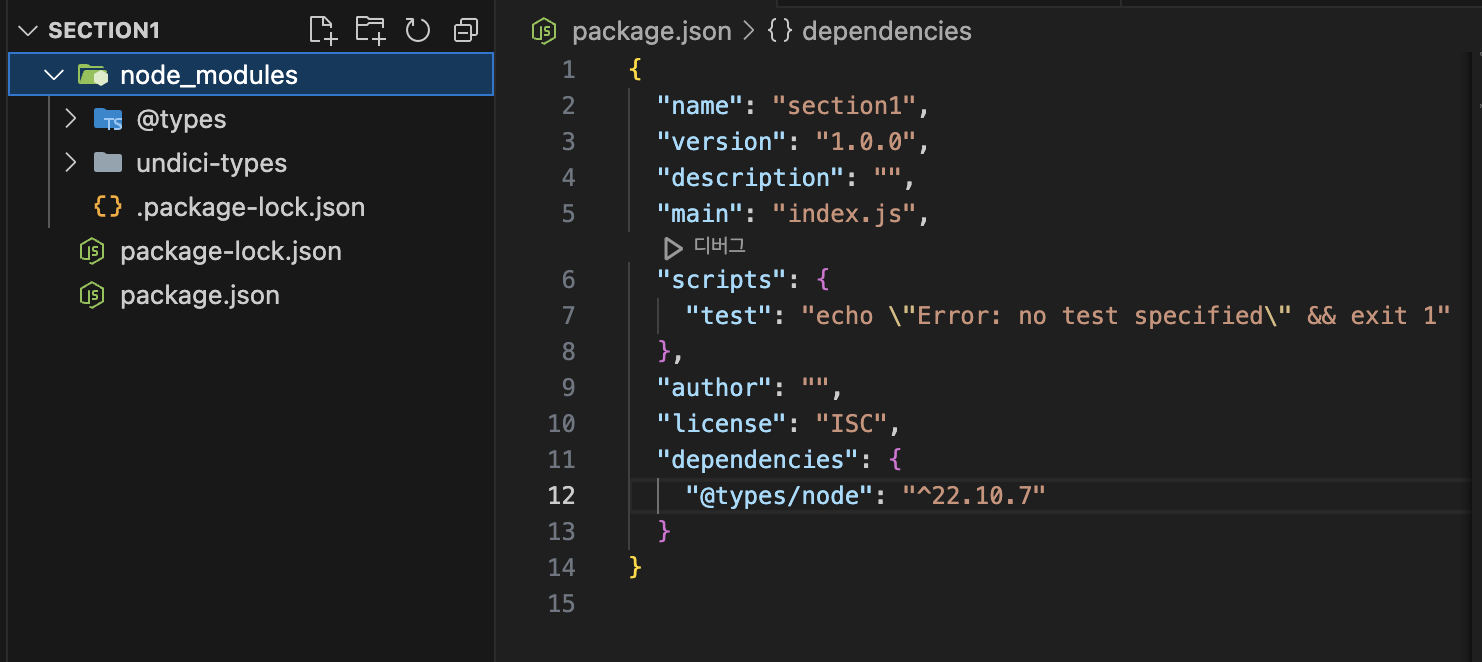Click the "@types/node" key on line 12
This screenshot has width=1482, height=662.
tap(779, 495)
